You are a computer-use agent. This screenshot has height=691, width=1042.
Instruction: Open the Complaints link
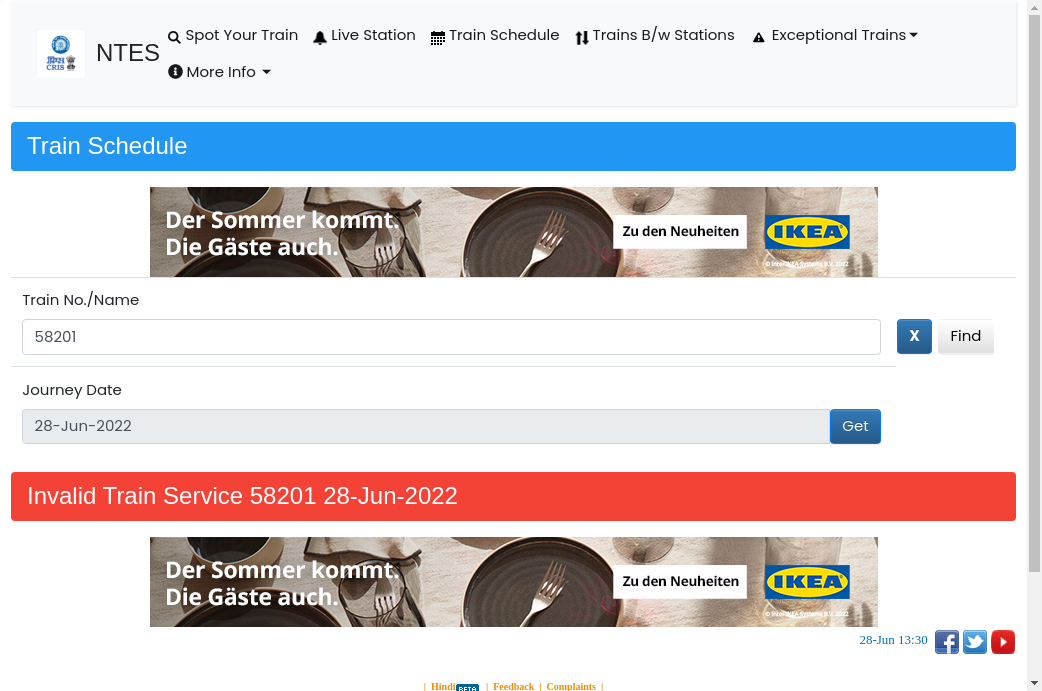571,686
